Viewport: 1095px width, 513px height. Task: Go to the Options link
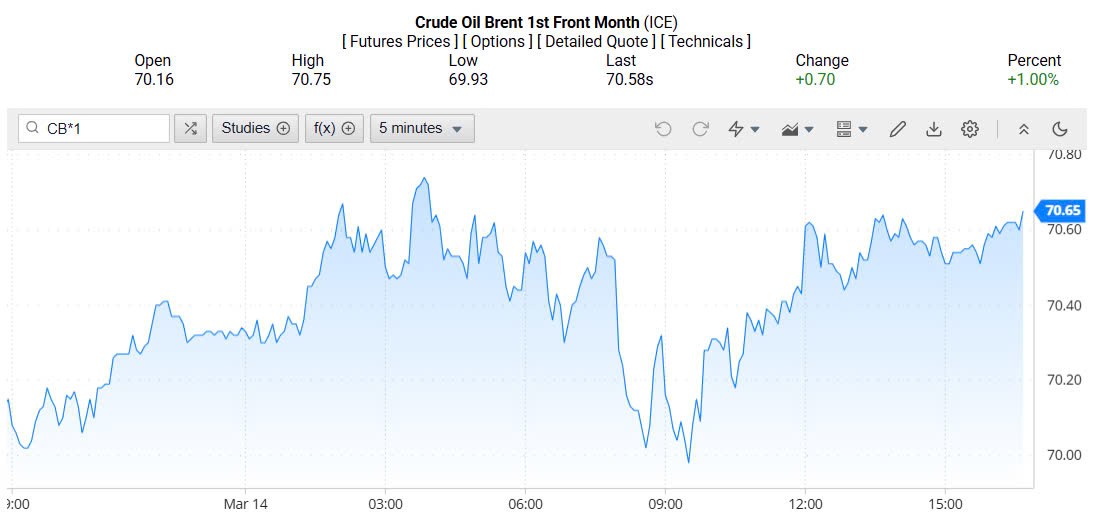tap(497, 41)
